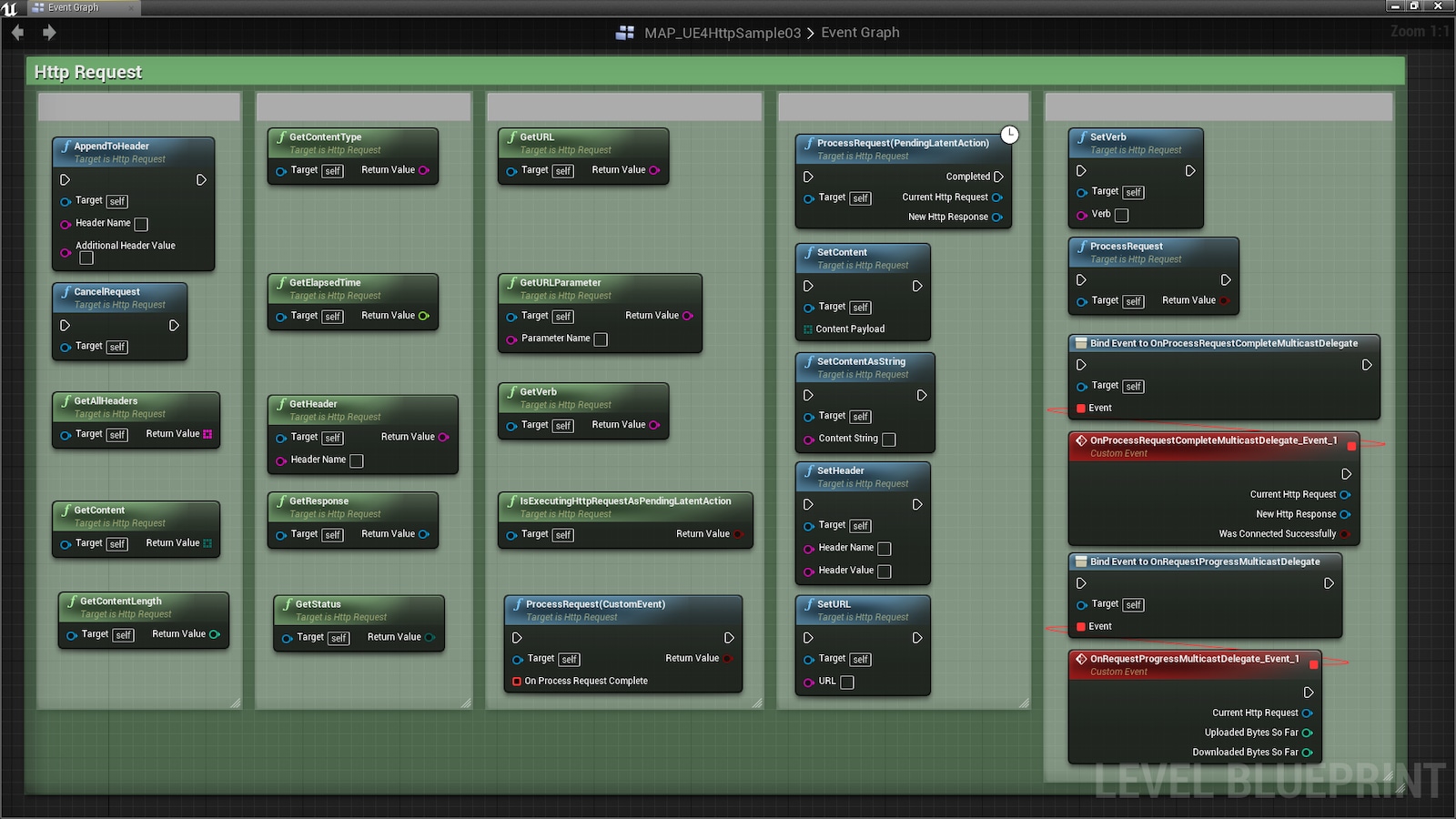Click the Header Name input box in AppendToHeader
The image size is (1456, 819).
coord(141,224)
